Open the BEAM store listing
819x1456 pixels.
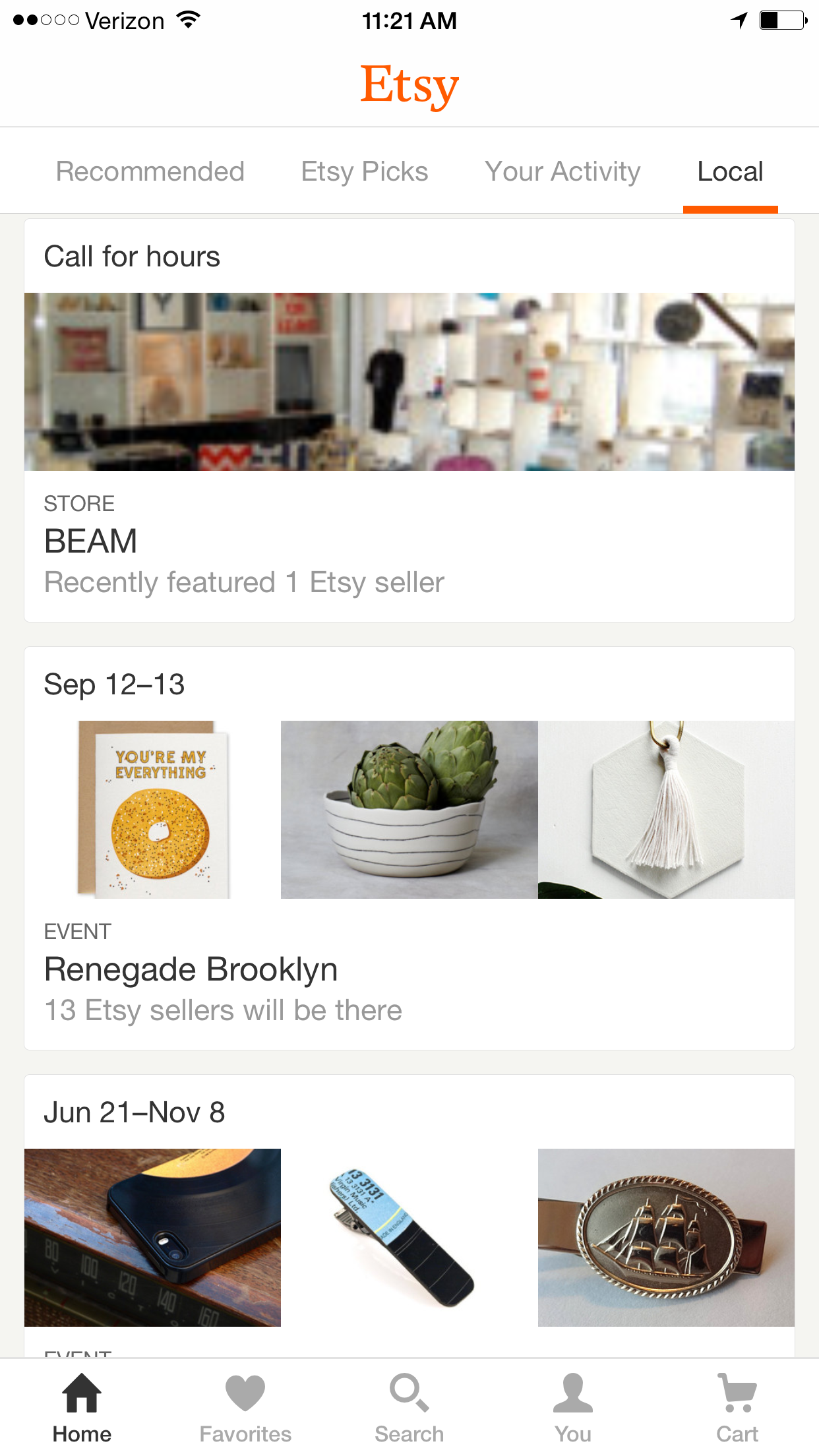click(91, 541)
